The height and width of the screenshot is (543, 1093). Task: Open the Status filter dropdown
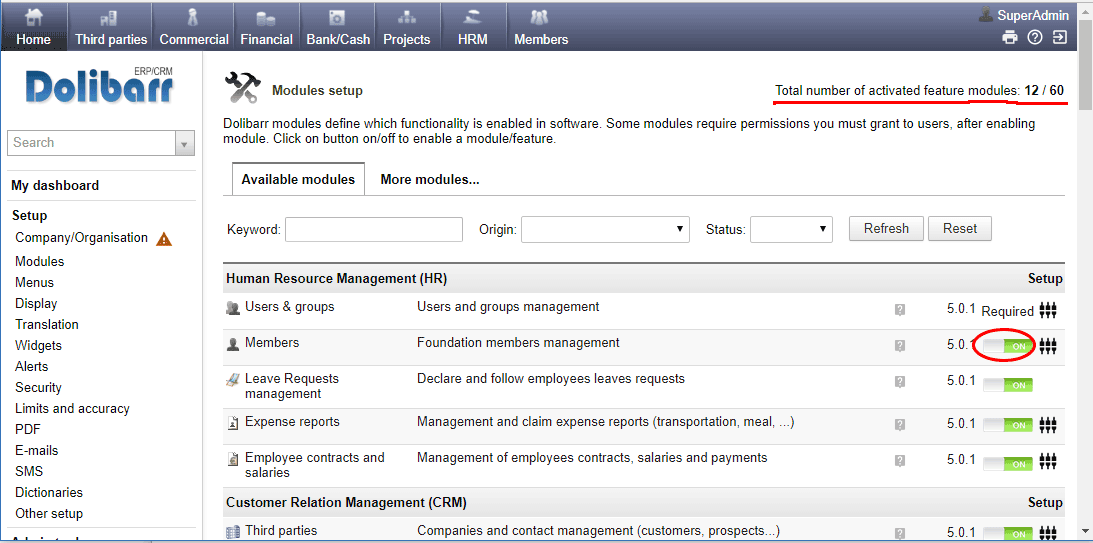point(791,229)
